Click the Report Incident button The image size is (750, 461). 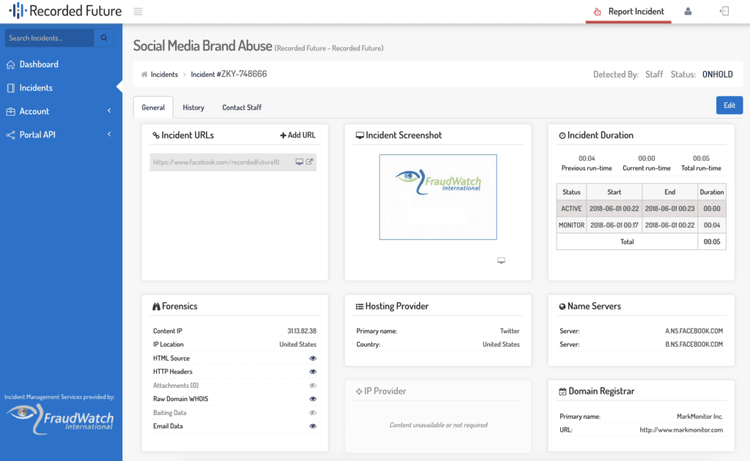(x=629, y=12)
